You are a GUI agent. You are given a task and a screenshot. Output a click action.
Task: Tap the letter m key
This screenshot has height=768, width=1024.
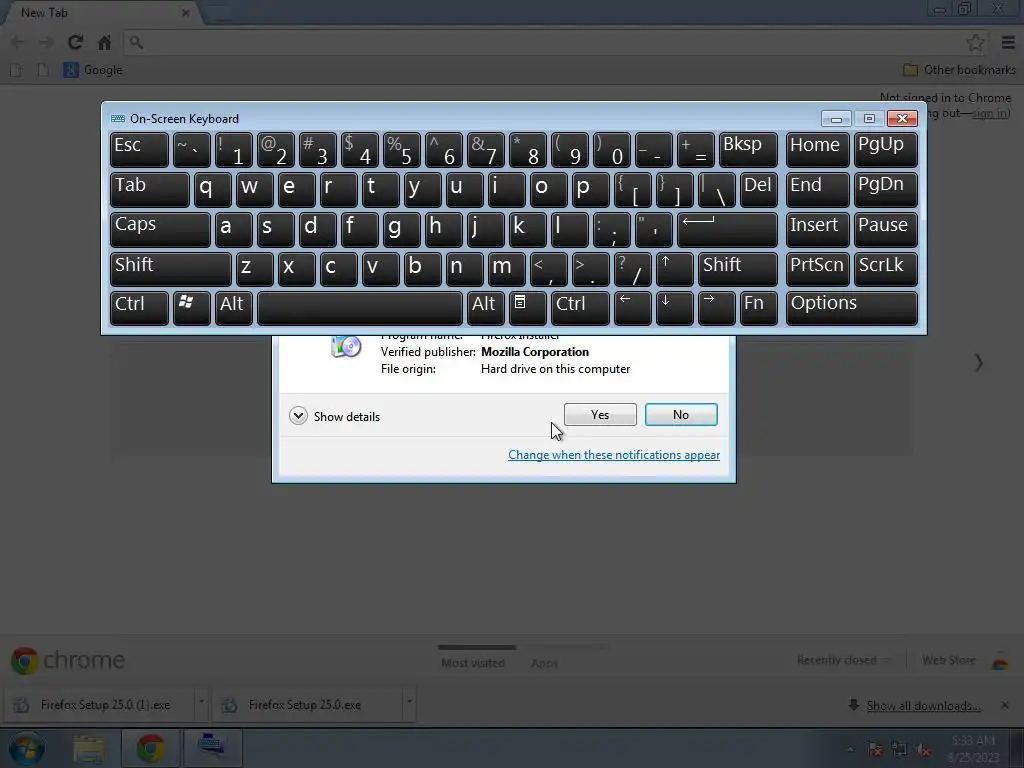tap(506, 269)
